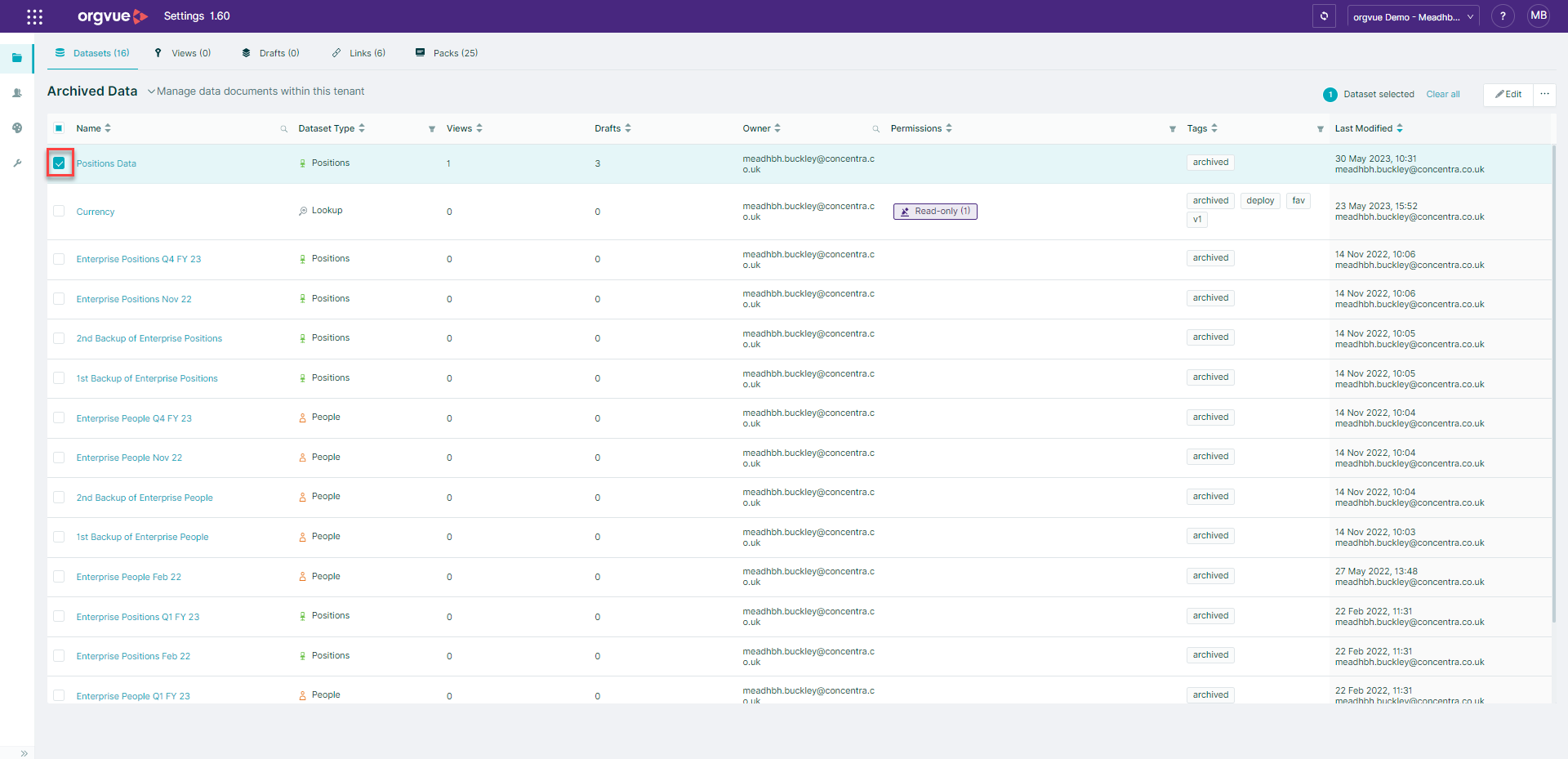The width and height of the screenshot is (1568, 759).
Task: Click the filter icon in Dataset Type column
Action: point(432,129)
